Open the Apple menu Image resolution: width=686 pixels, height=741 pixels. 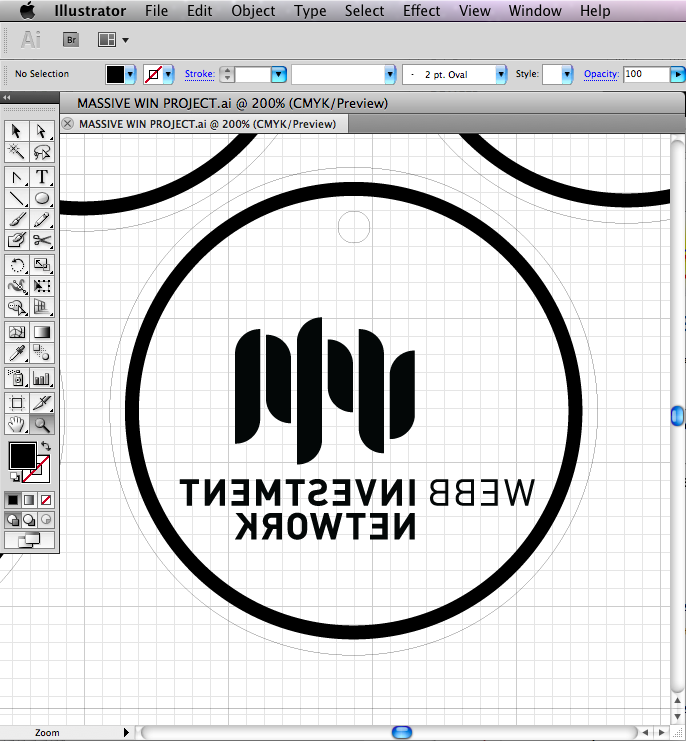[27, 10]
